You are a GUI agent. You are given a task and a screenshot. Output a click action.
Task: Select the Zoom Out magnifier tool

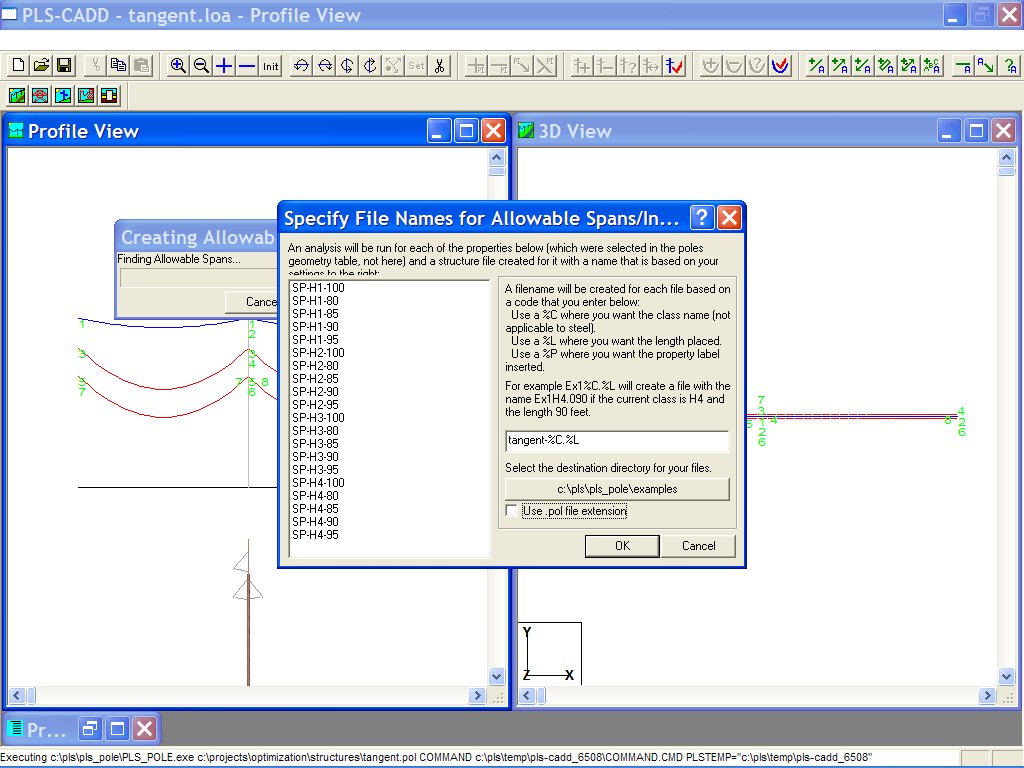pyautogui.click(x=202, y=66)
